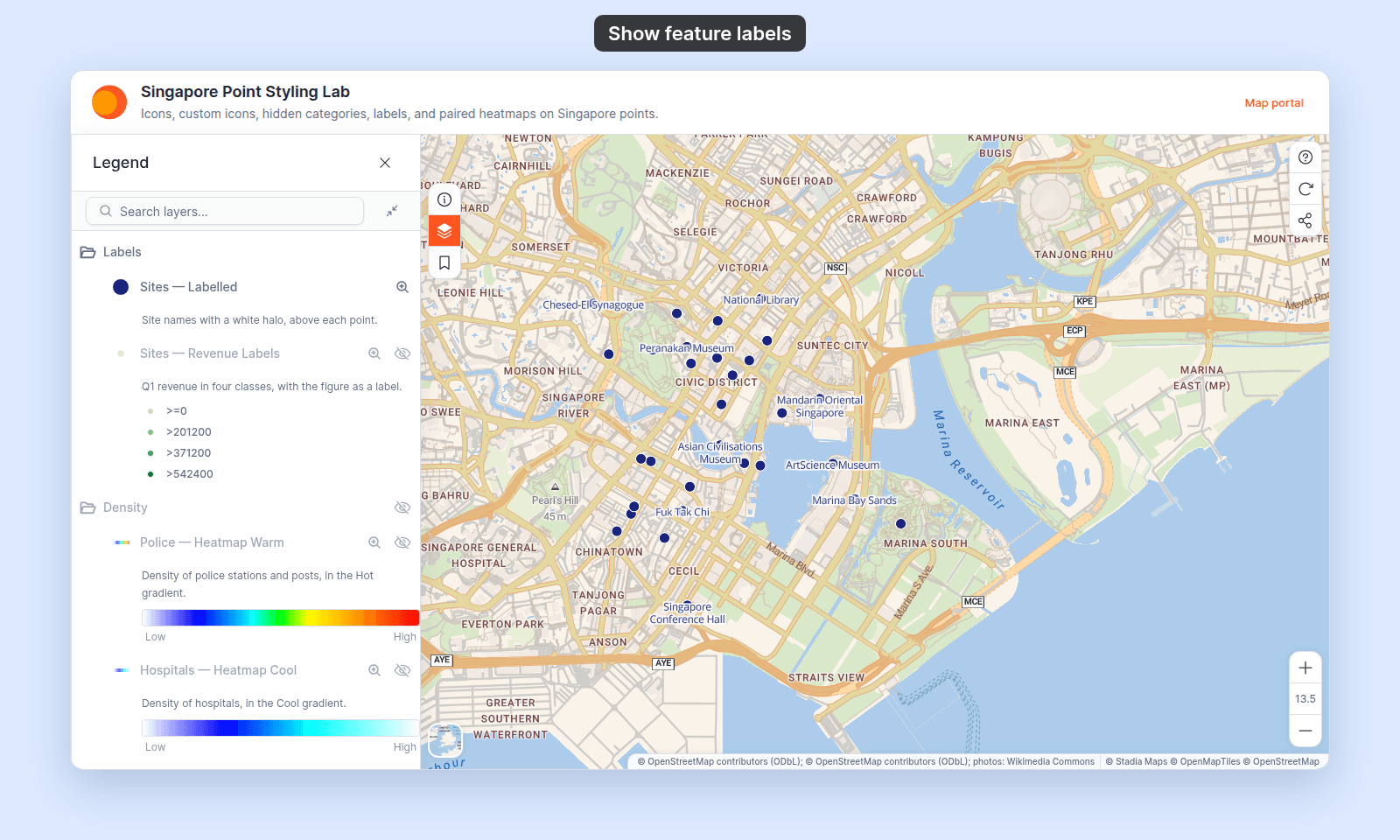Zoom out with the minus button
The width and height of the screenshot is (1400, 840).
pyautogui.click(x=1305, y=731)
